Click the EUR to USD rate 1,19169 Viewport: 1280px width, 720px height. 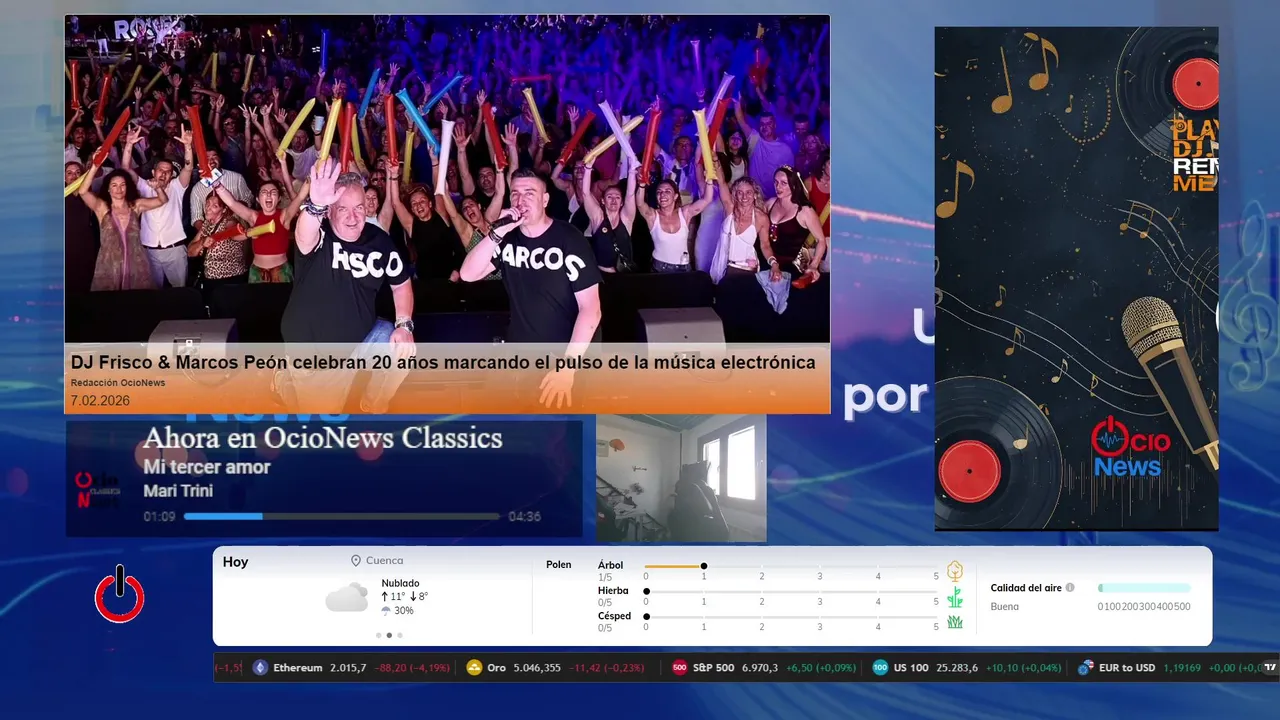click(1182, 668)
